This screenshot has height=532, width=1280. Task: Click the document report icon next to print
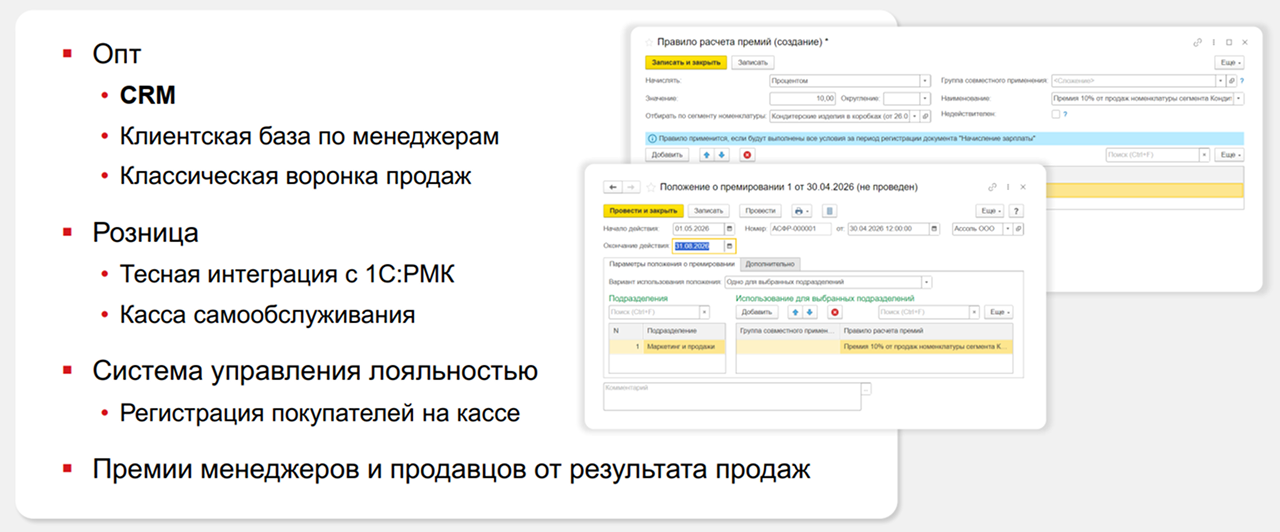[829, 211]
